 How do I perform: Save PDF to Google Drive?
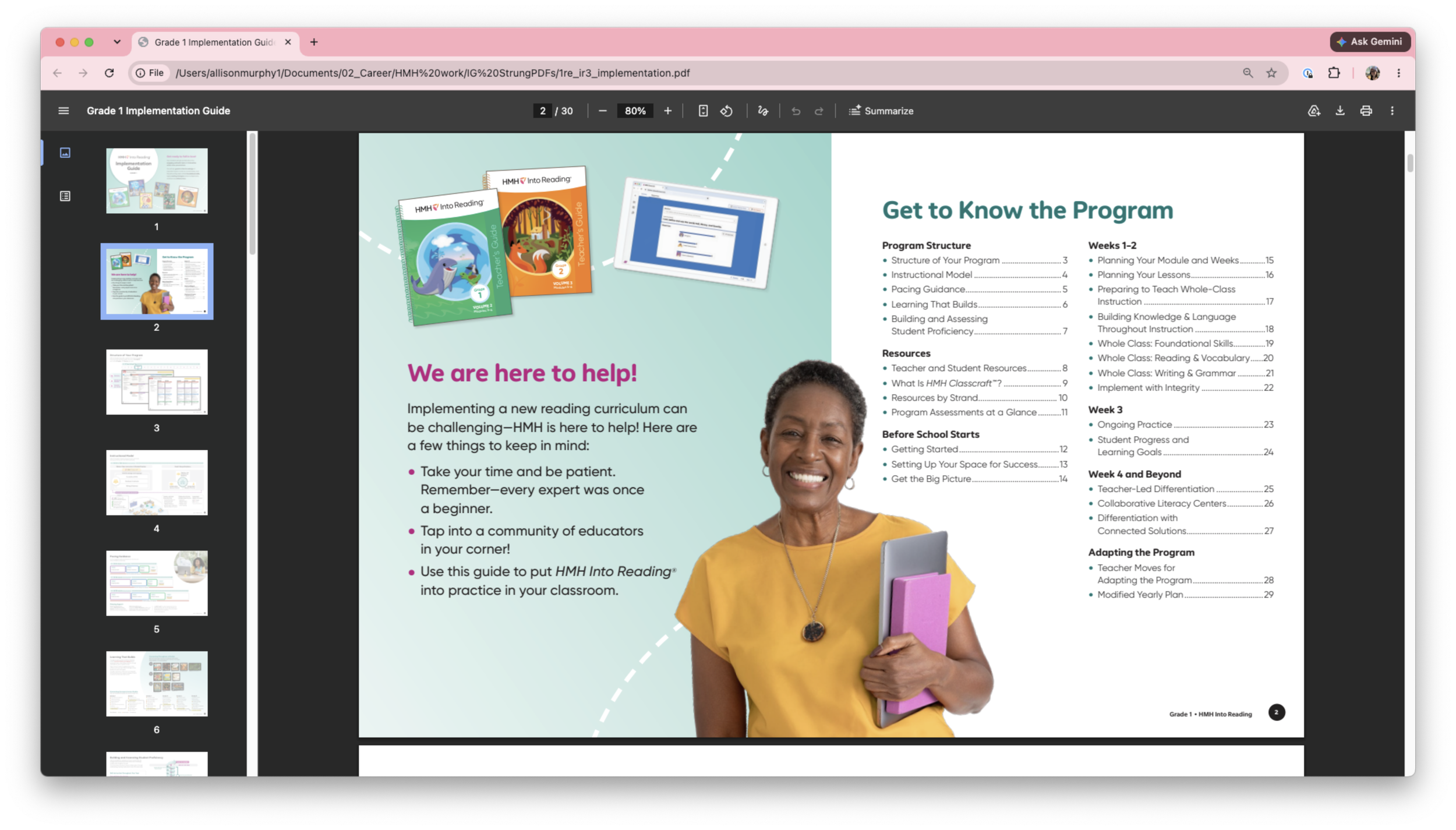coord(1314,111)
